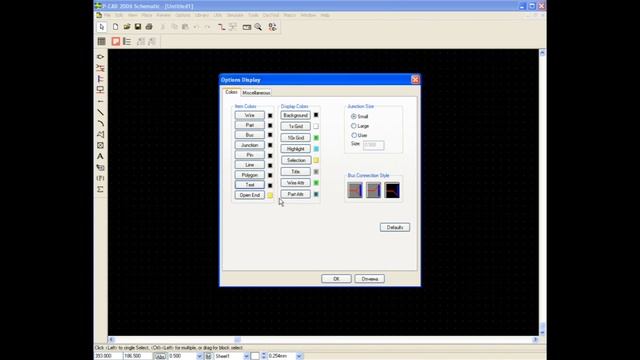Select the Place Port tool in left toolbar
Viewport: 640px width, 360px height.
point(100,90)
